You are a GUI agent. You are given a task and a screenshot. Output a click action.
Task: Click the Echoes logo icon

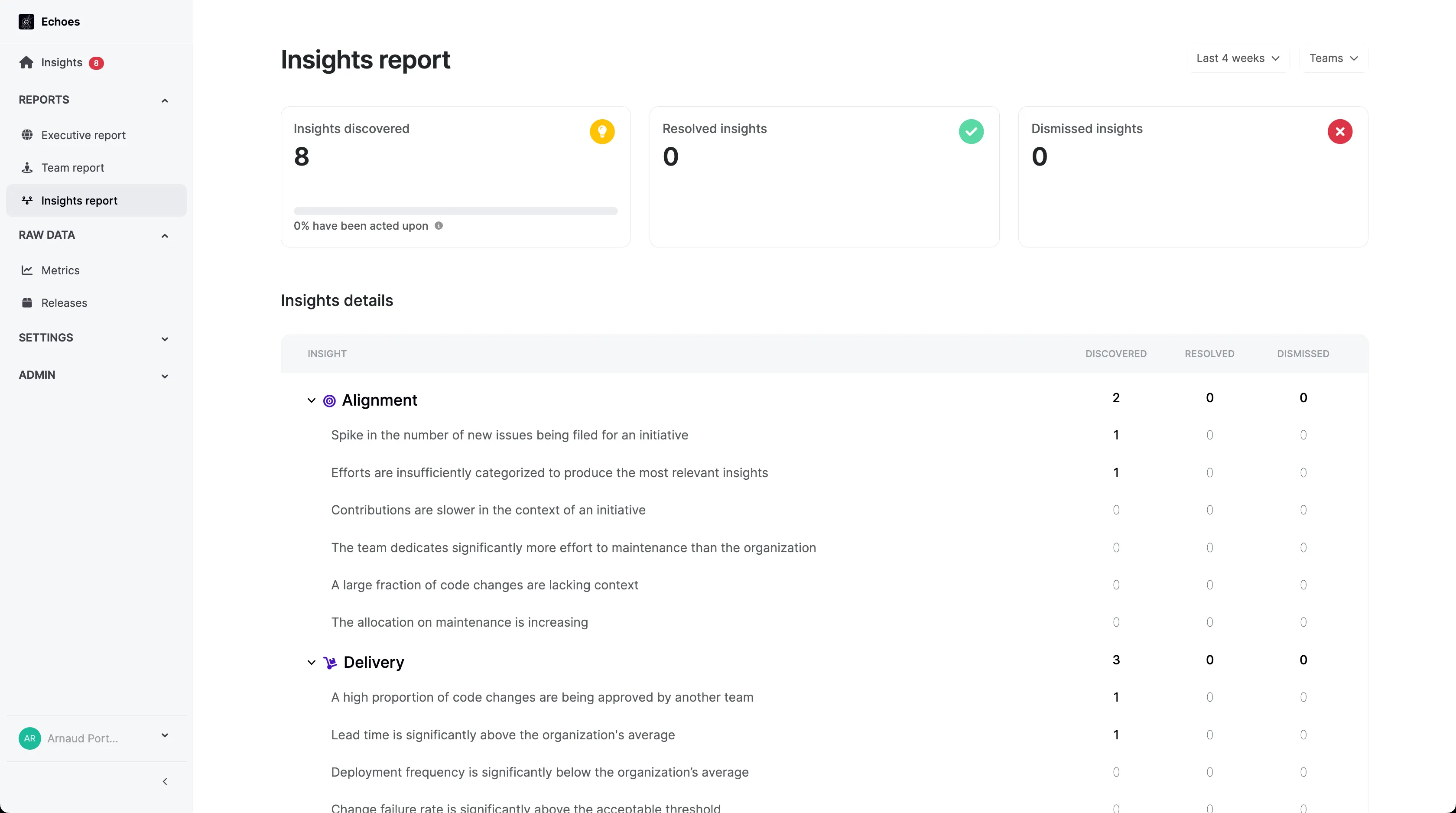[x=26, y=22]
